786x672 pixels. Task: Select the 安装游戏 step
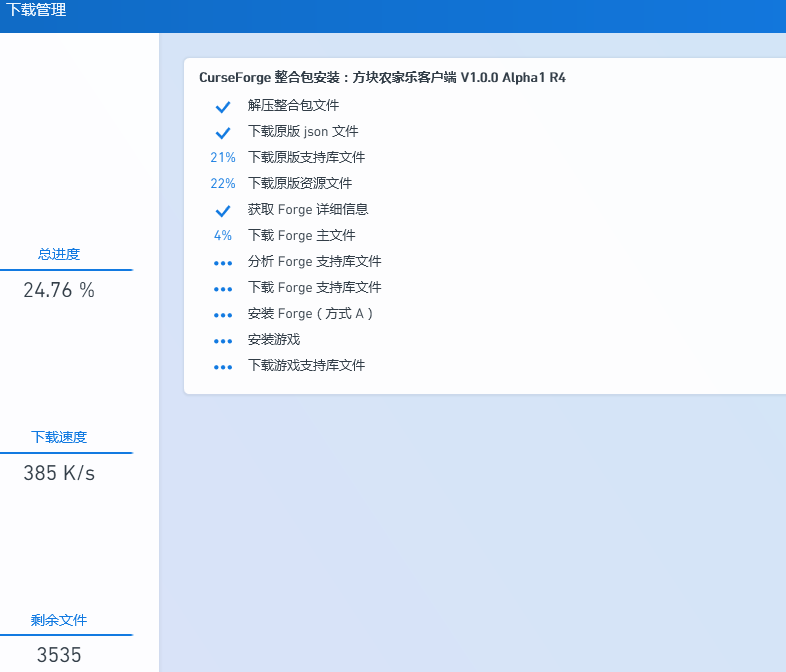[x=274, y=340]
